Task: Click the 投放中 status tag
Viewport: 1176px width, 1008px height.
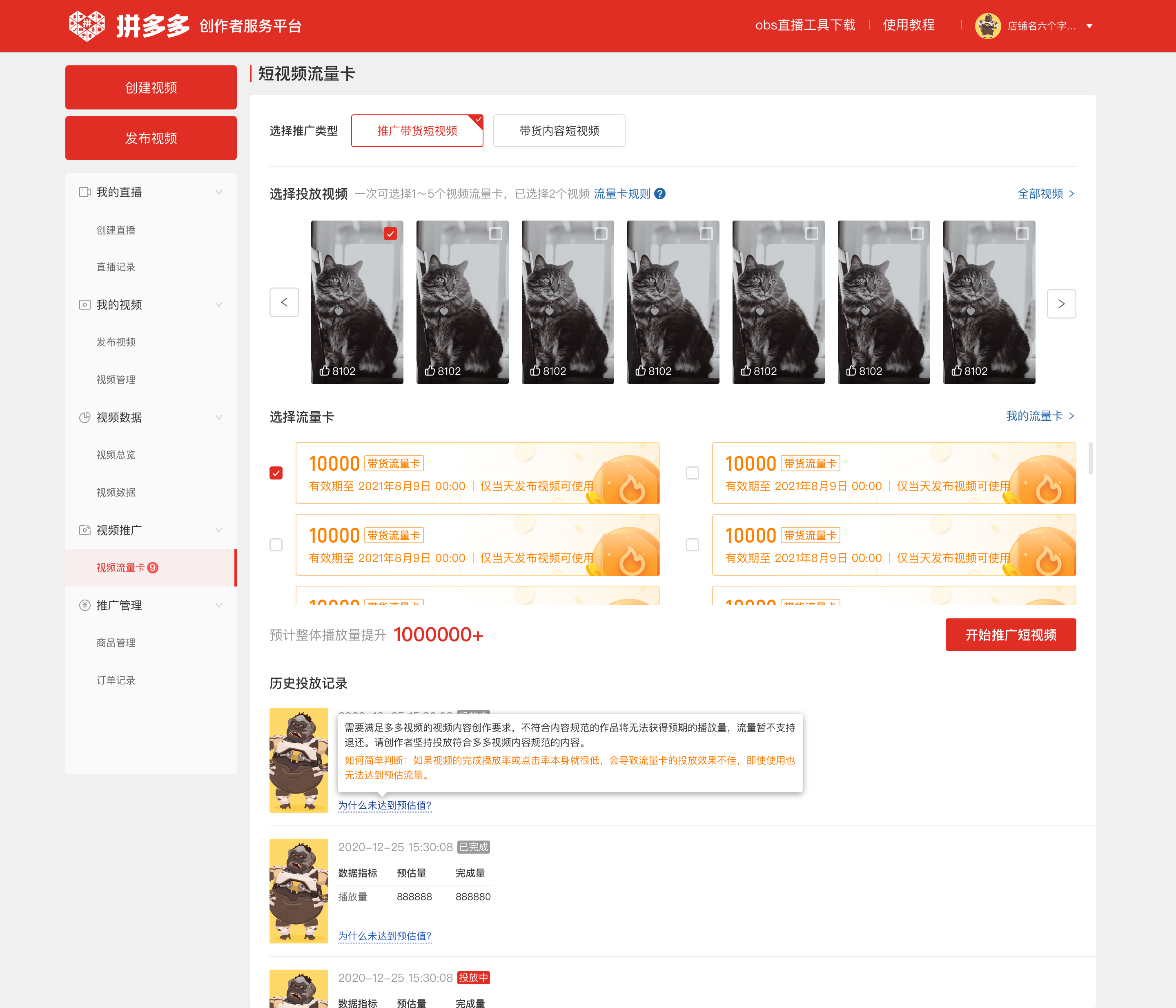Action: pos(473,977)
